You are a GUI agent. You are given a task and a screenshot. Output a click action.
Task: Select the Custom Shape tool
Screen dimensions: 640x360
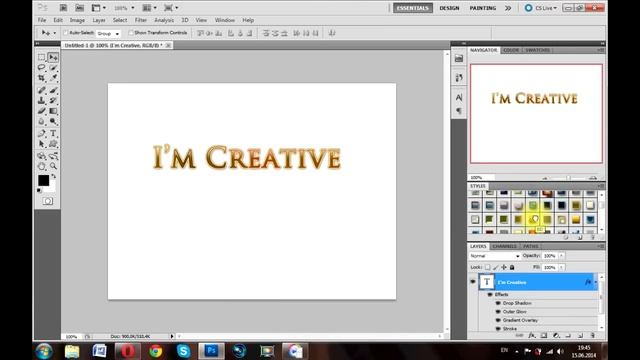point(53,144)
